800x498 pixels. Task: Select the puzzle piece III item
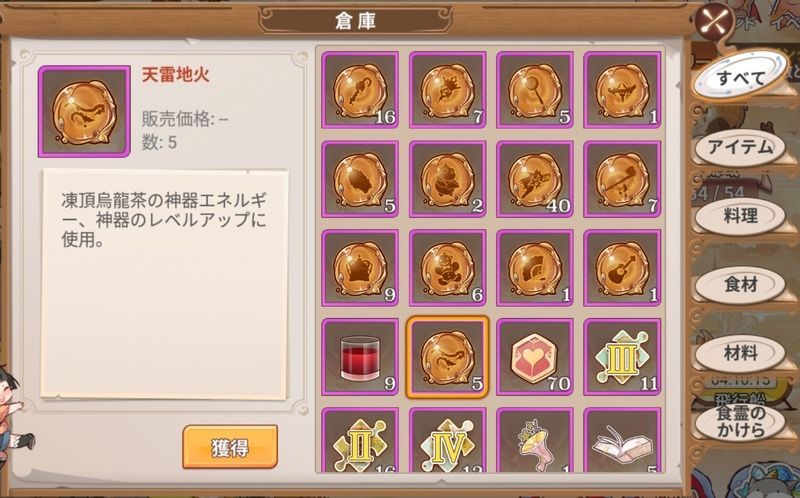point(622,357)
